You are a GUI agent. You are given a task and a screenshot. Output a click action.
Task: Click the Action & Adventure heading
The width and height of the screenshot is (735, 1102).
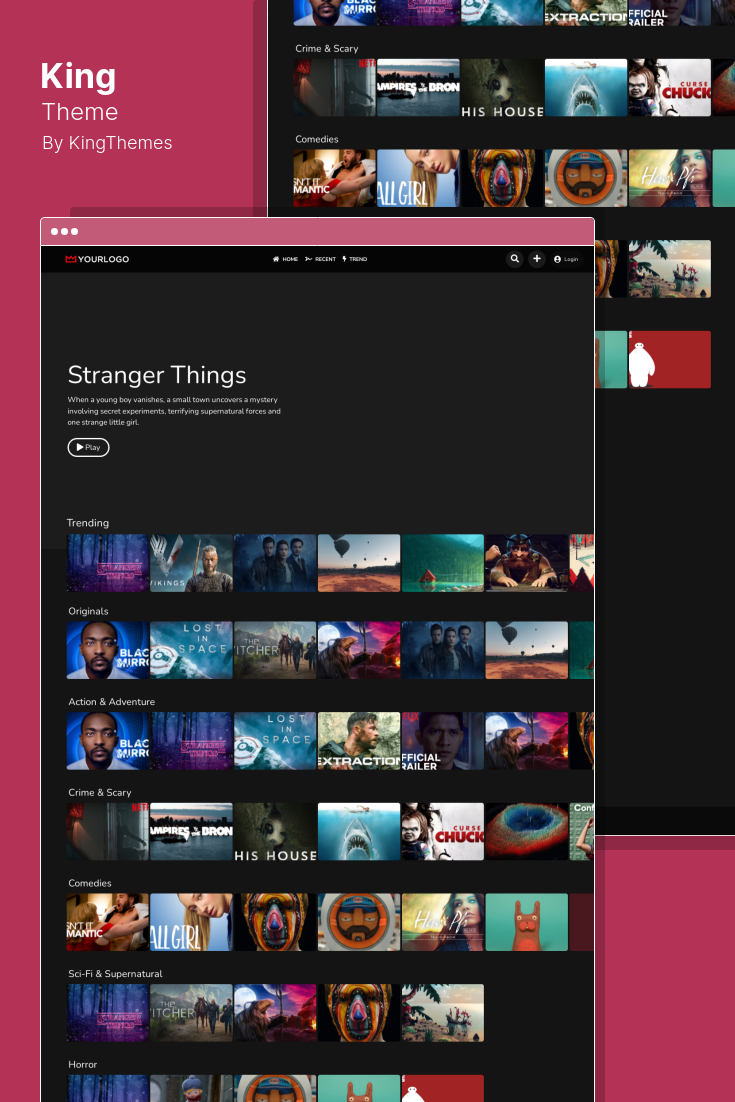click(x=112, y=702)
